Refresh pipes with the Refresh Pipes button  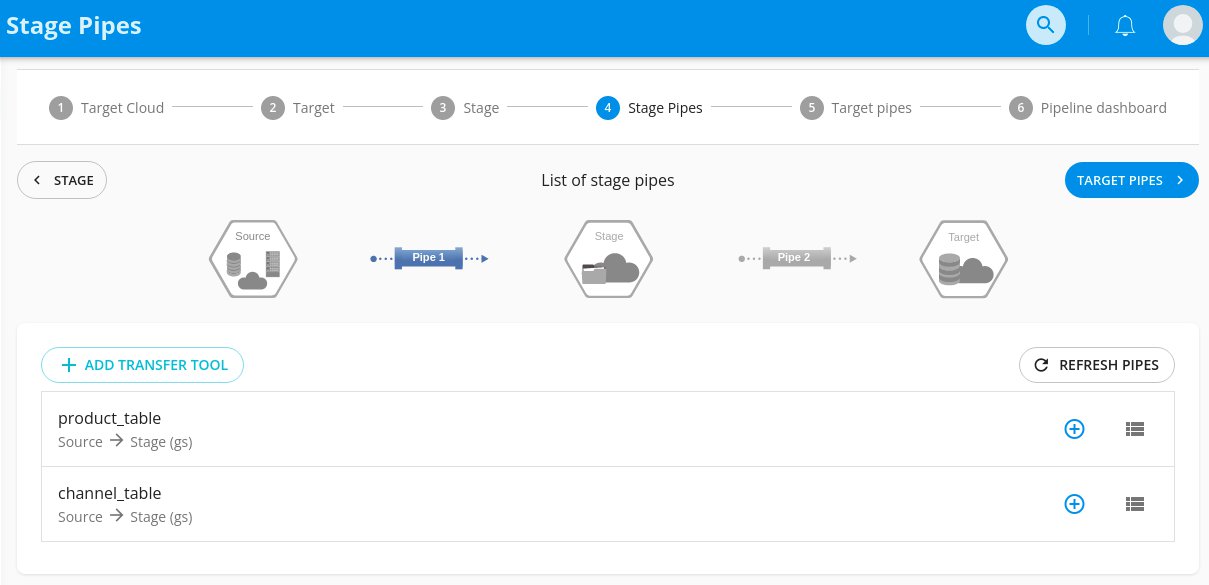coord(1097,365)
